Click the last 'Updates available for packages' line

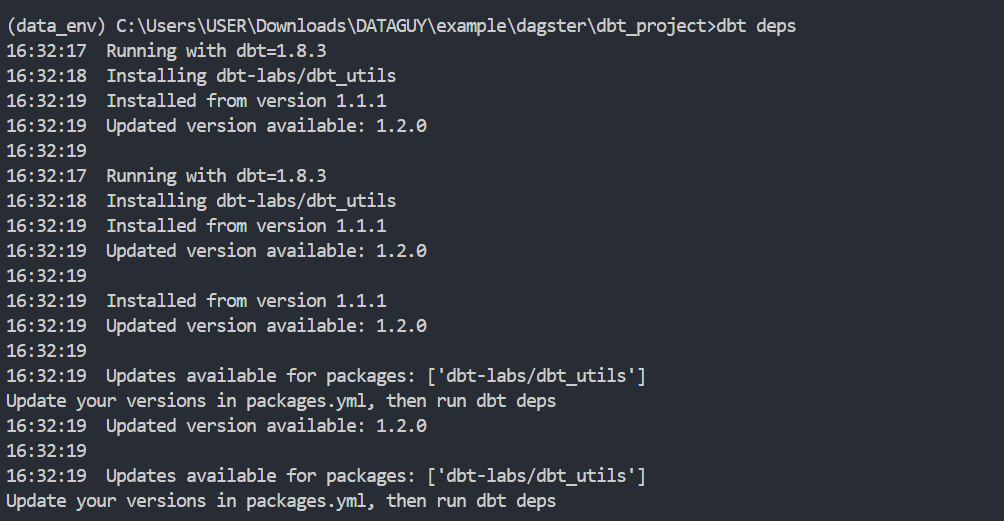(x=375, y=476)
